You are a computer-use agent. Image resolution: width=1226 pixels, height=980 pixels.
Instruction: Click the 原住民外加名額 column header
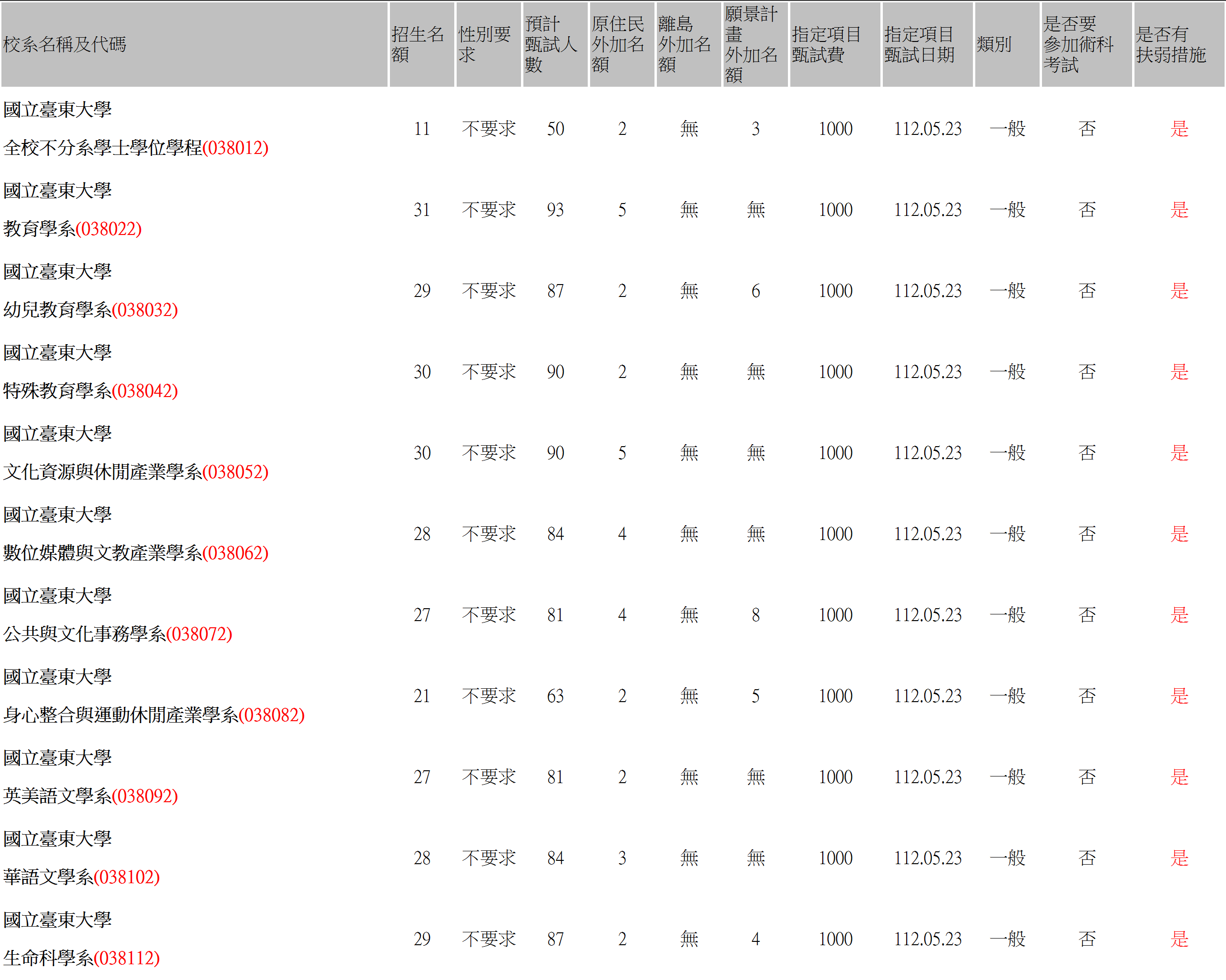pos(622,44)
